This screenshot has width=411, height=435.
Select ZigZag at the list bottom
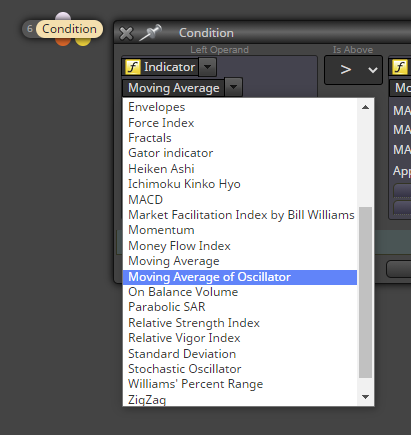(240, 399)
